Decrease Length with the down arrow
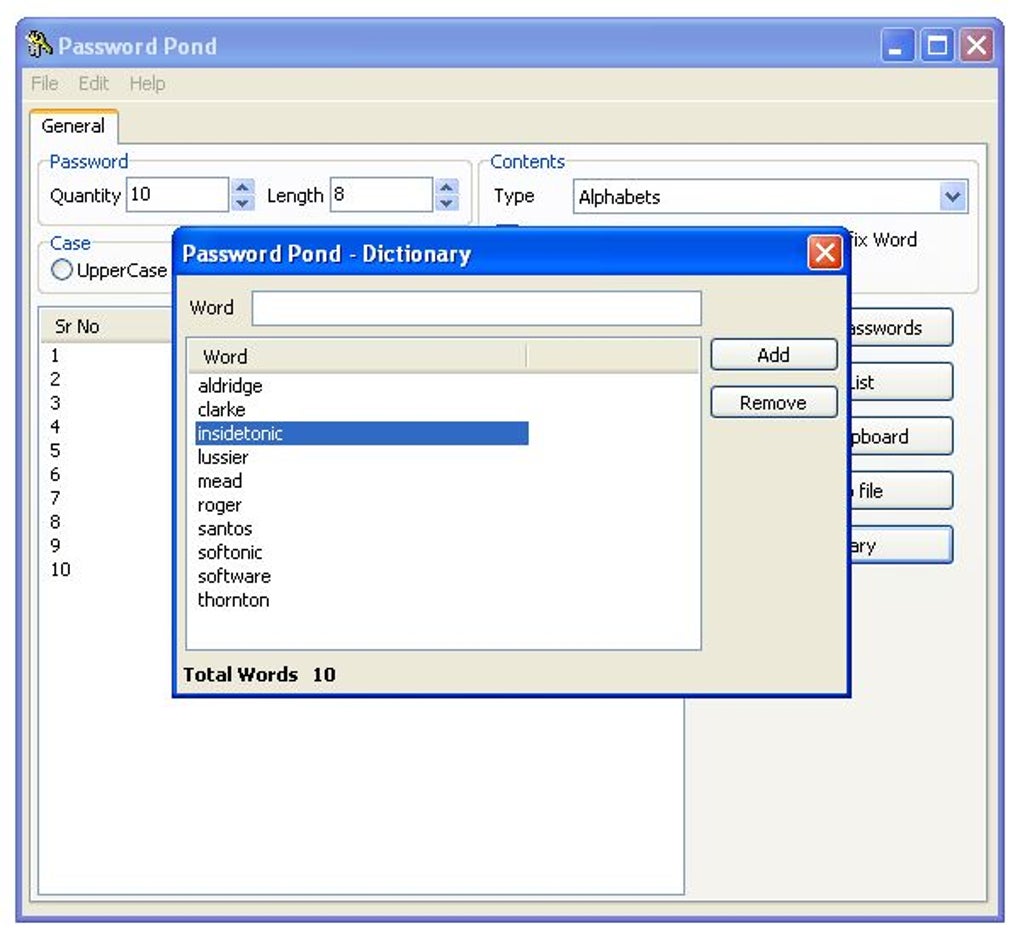 [446, 203]
